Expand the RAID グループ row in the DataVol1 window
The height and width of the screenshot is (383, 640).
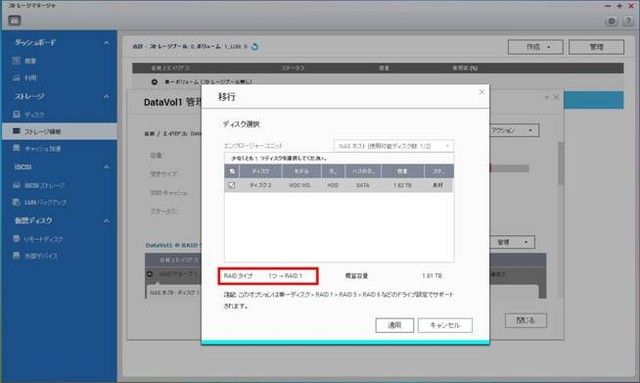pos(149,274)
